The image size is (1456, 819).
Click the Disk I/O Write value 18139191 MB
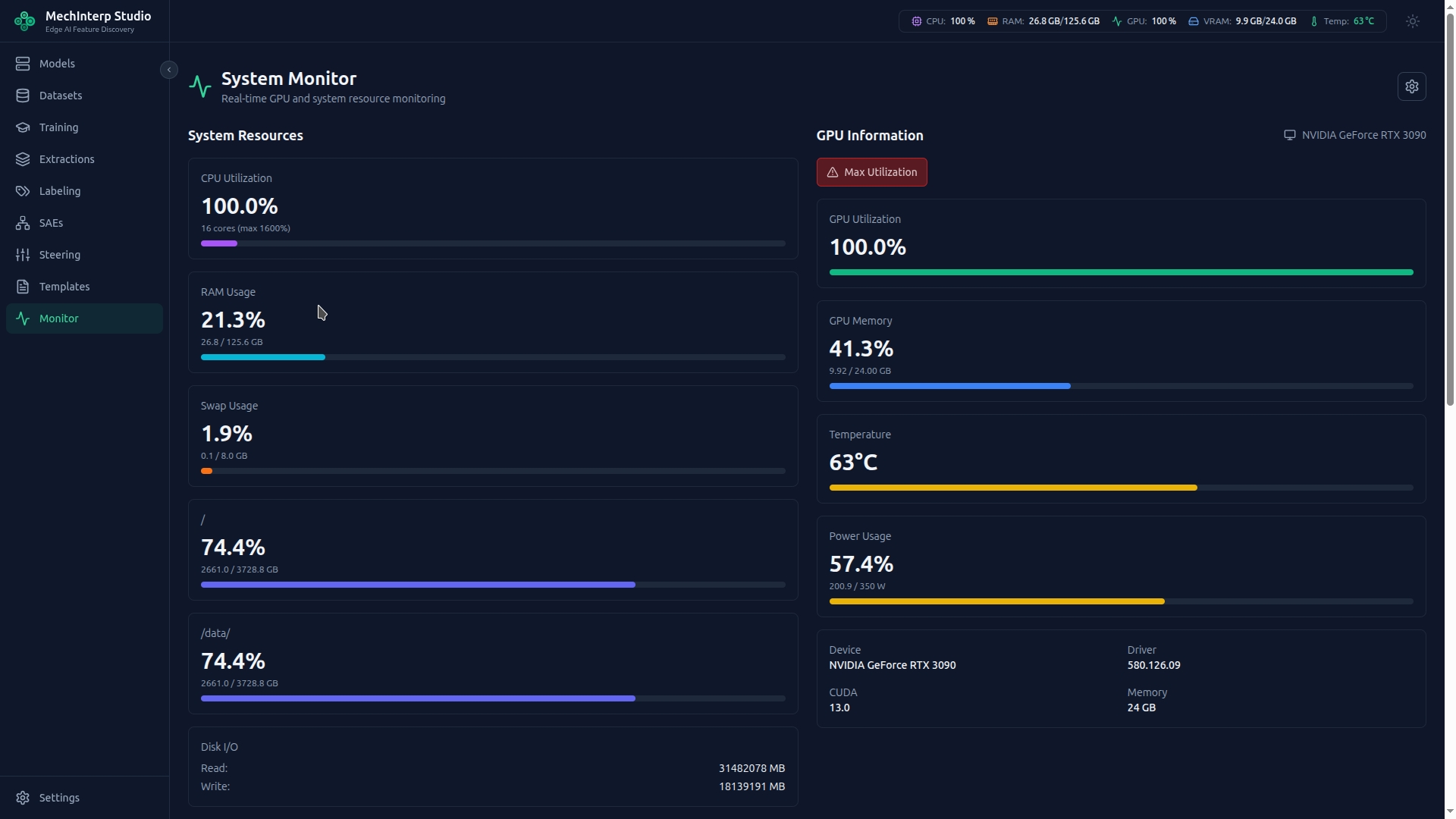pyautogui.click(x=752, y=786)
